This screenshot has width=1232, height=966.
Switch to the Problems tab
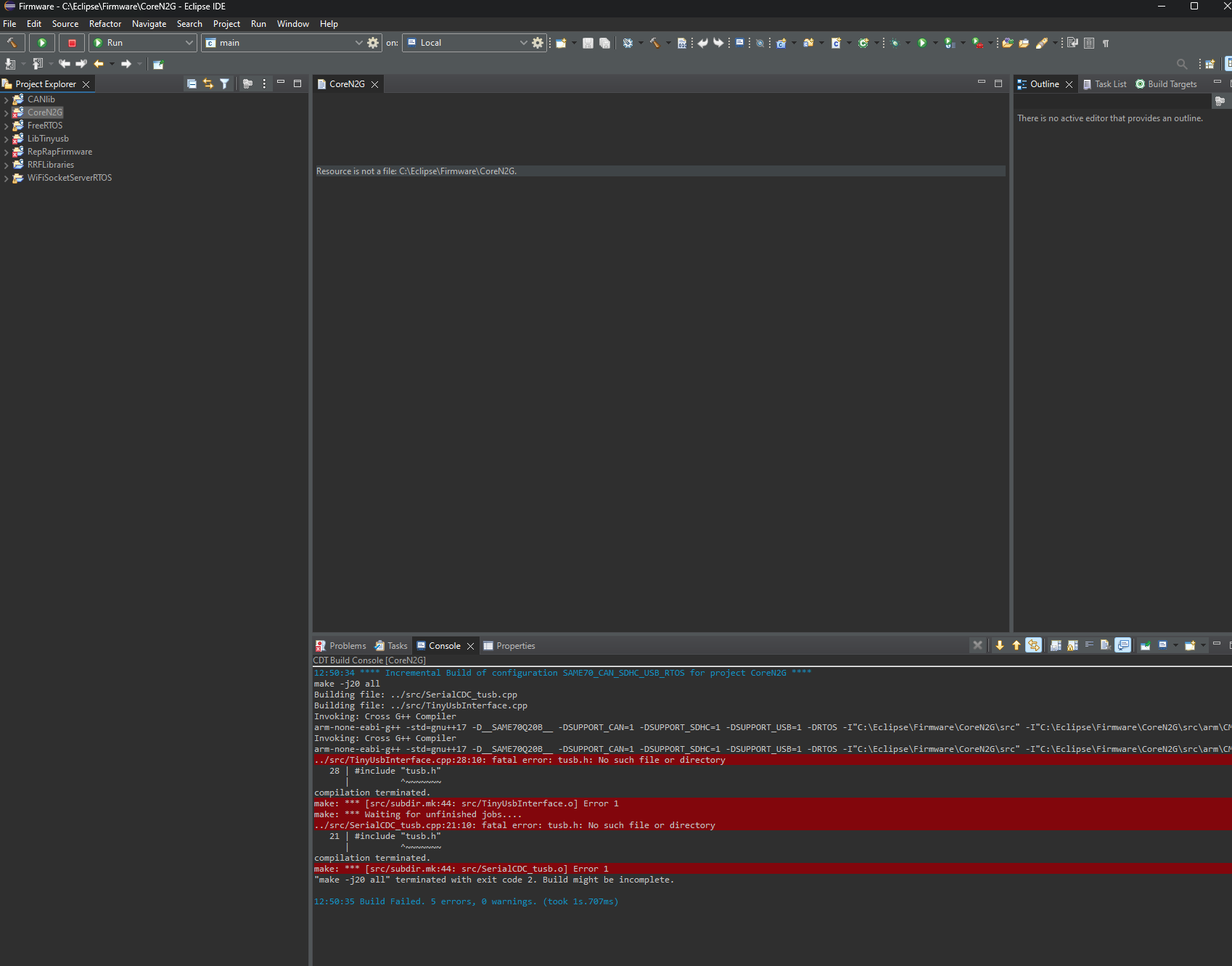point(341,646)
